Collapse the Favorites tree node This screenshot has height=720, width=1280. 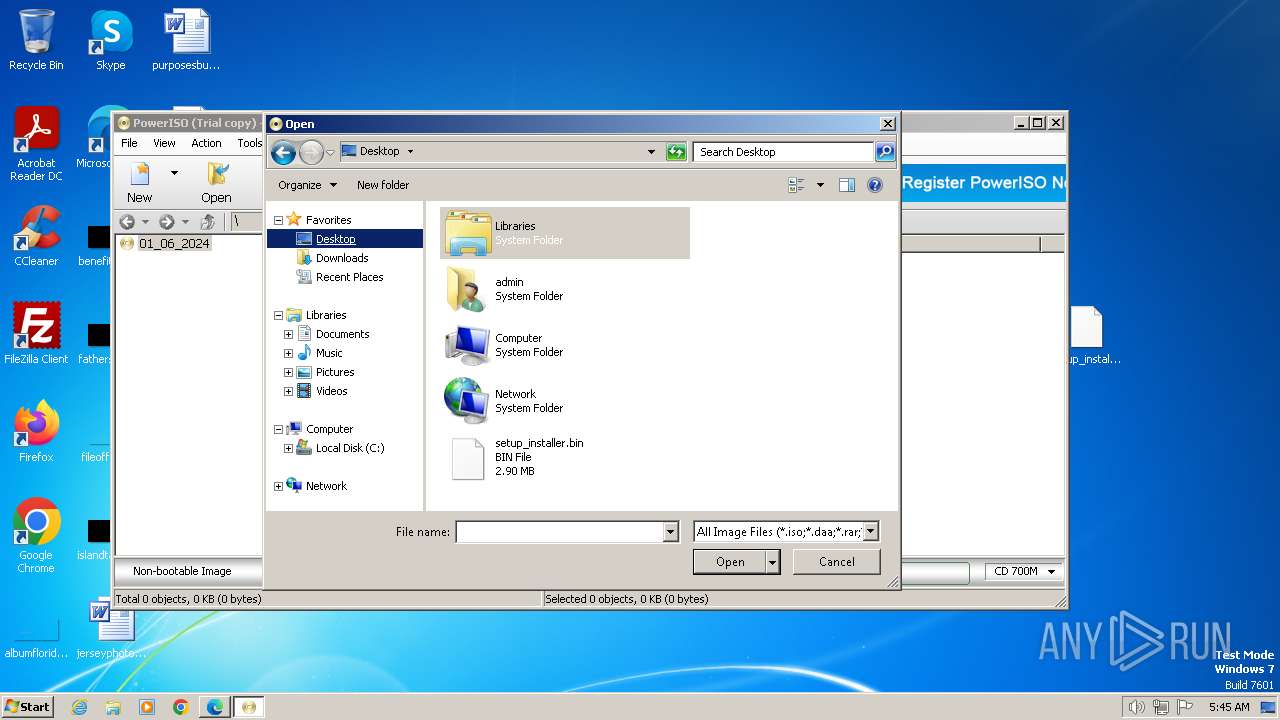pyautogui.click(x=278, y=220)
